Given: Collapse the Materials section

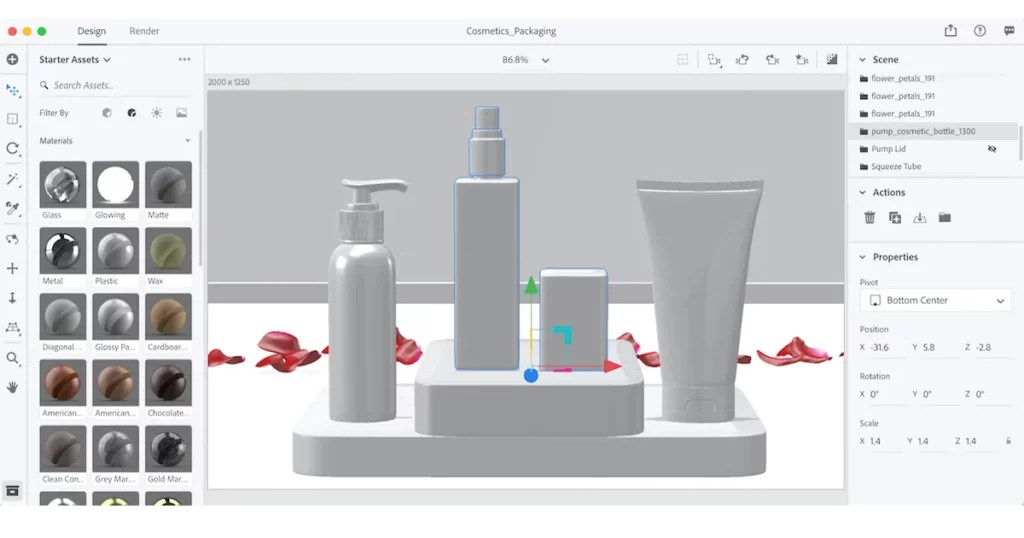Looking at the screenshot, I should [x=187, y=141].
